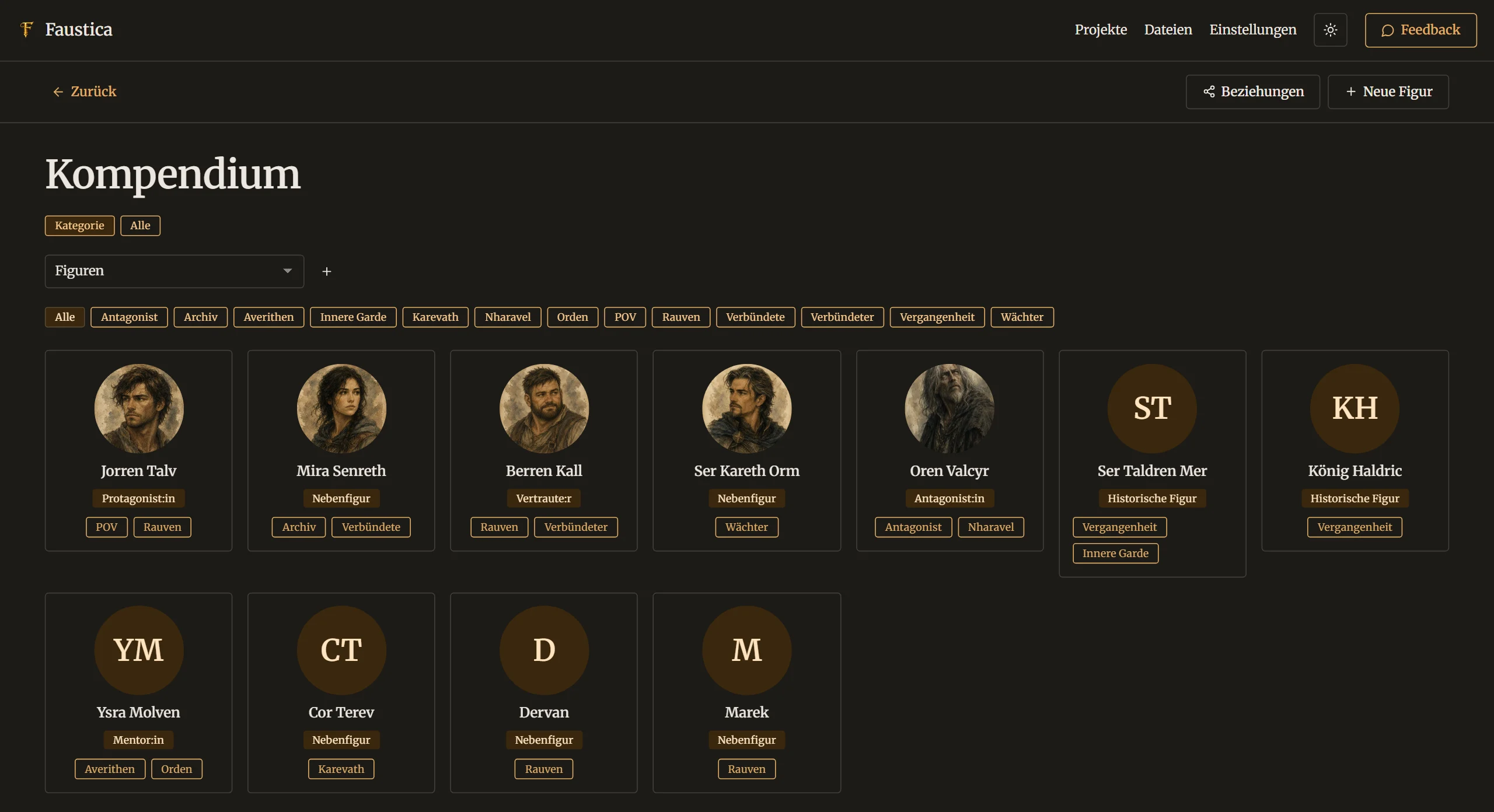Open the Dateien menu
This screenshot has width=1494, height=812.
(x=1168, y=30)
